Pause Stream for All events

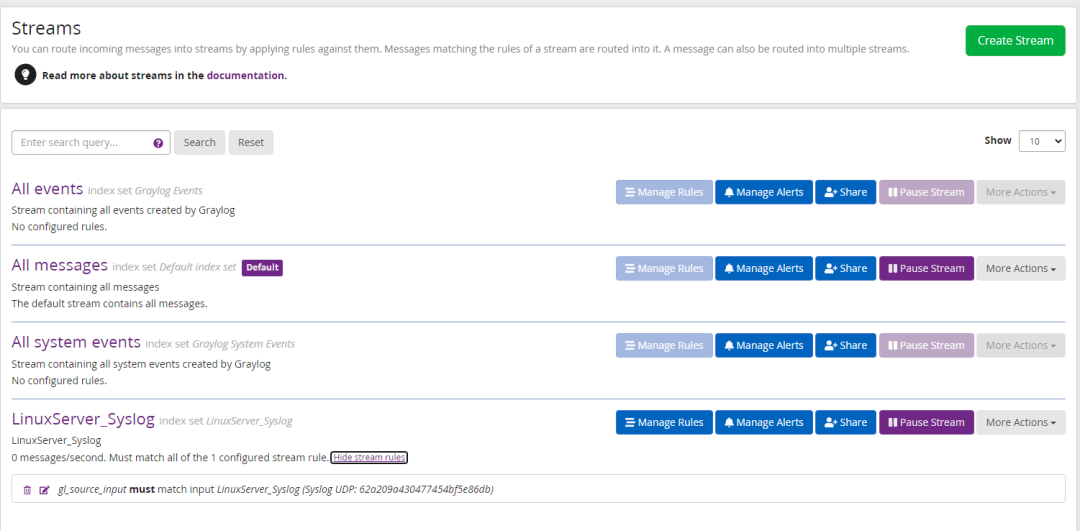(x=926, y=192)
